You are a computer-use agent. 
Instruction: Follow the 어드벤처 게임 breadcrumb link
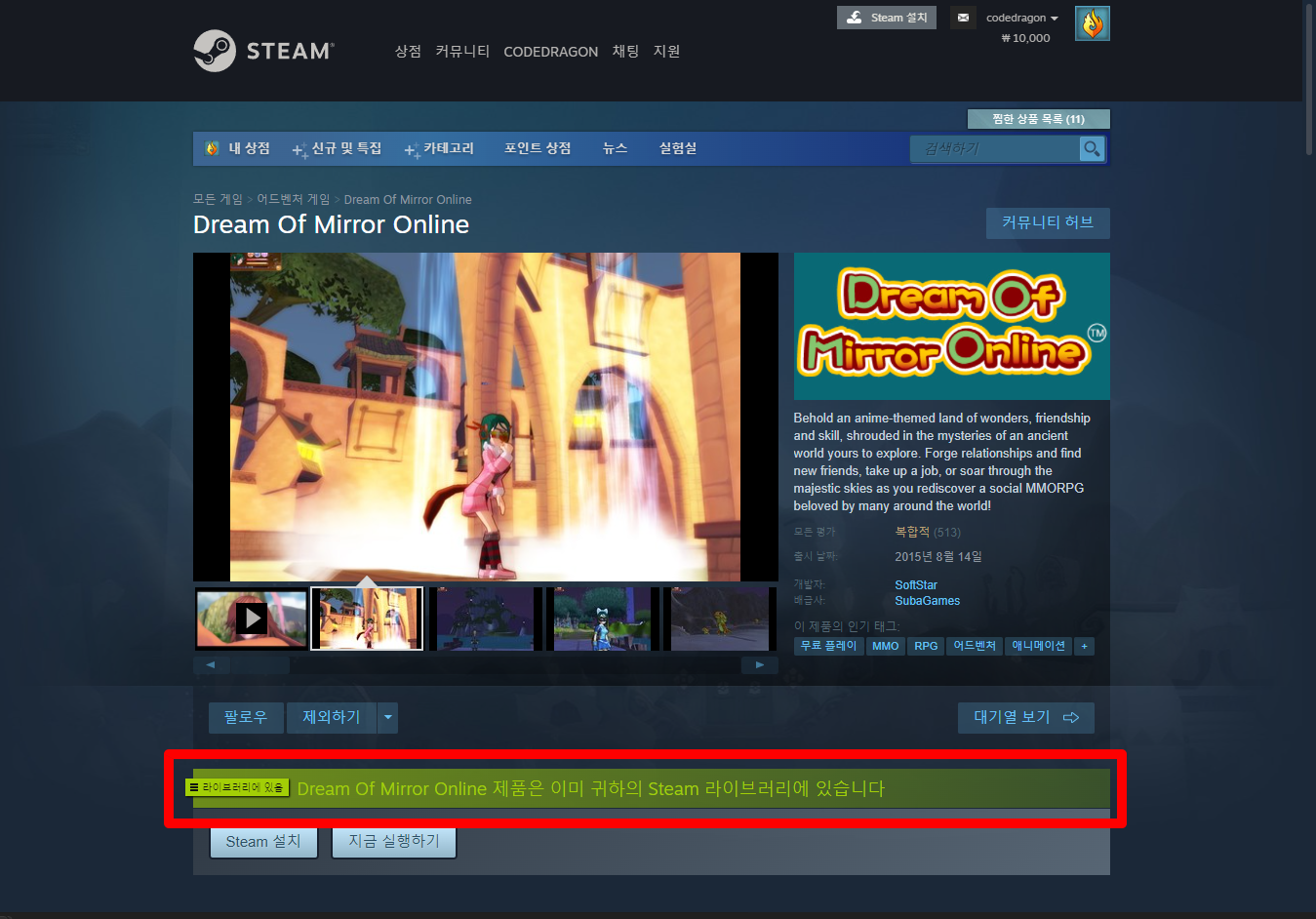(294, 199)
